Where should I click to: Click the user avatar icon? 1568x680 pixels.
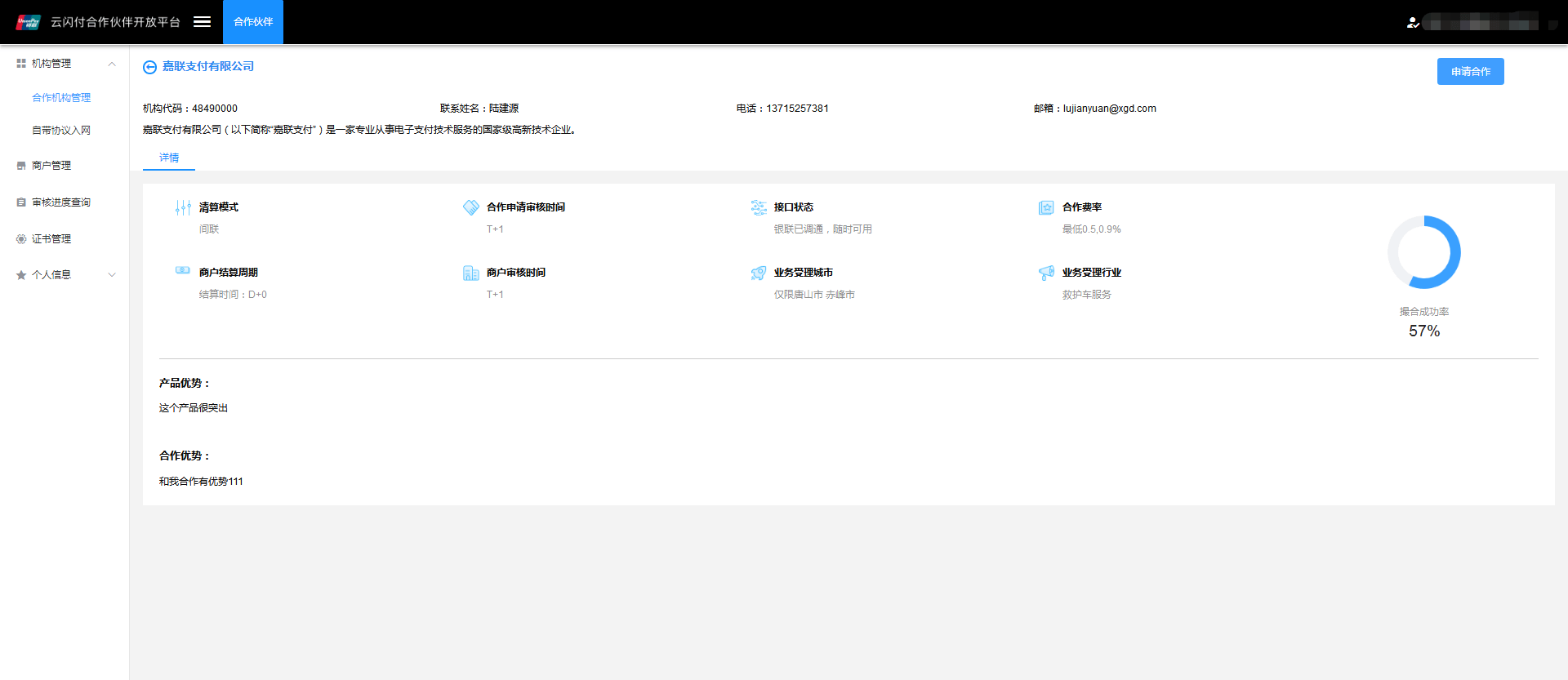1413,23
